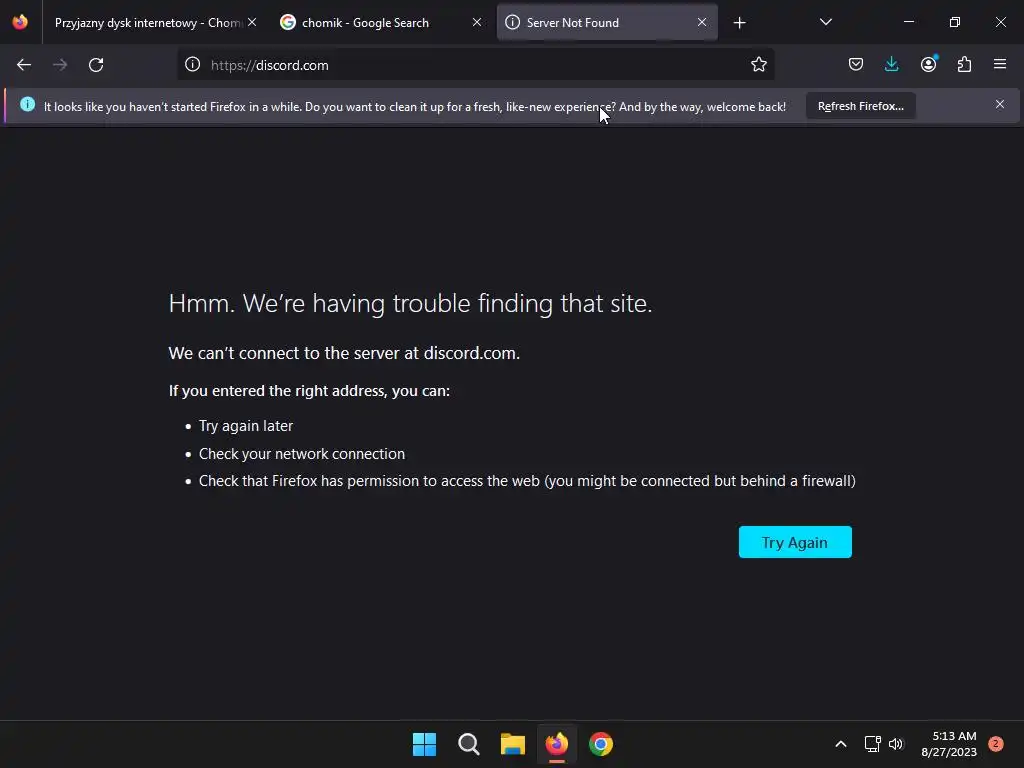1024x768 pixels.
Task: Click the forward navigation arrow
Action: (60, 65)
